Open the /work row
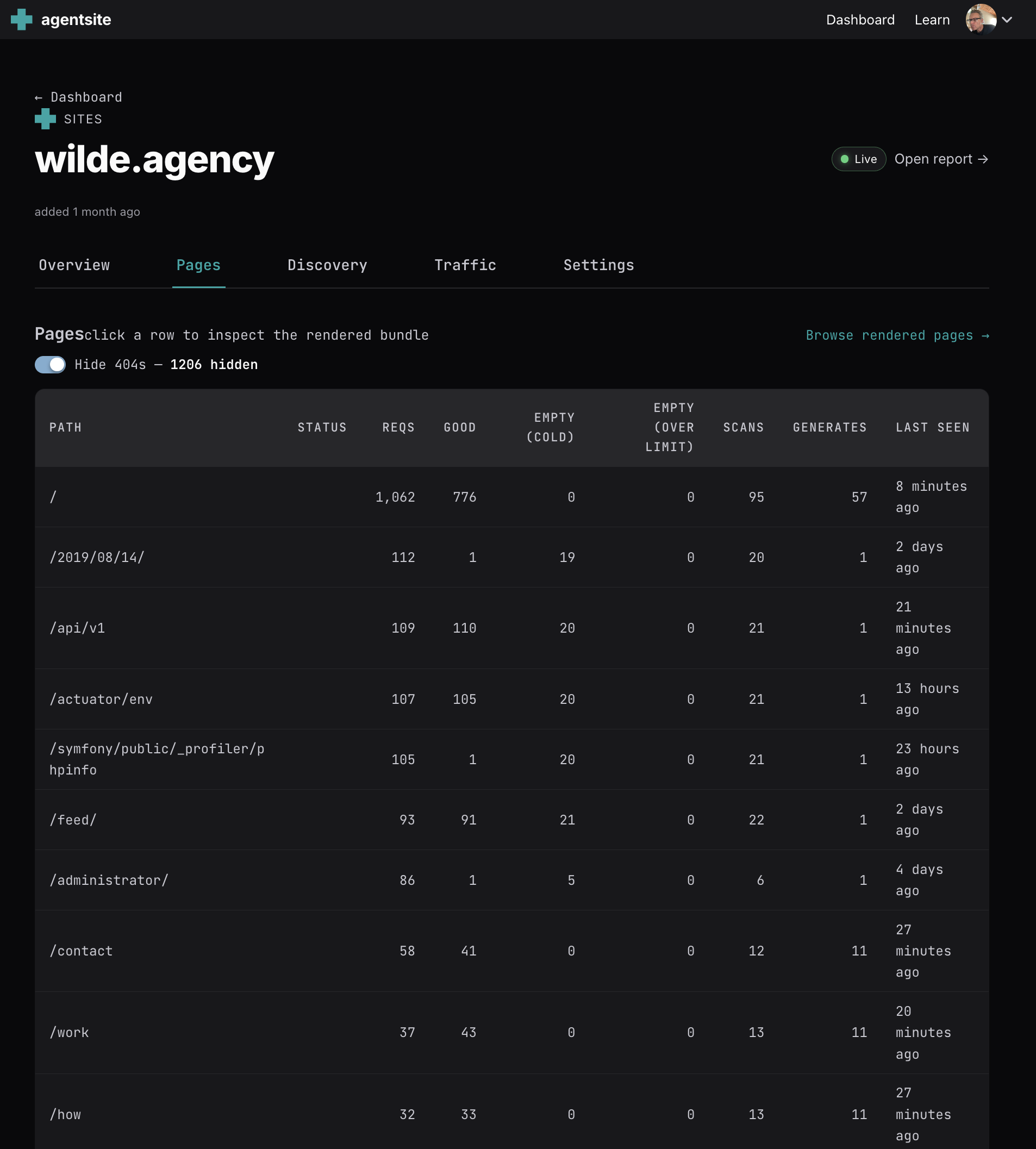The height and width of the screenshot is (1149, 1036). (x=511, y=1033)
